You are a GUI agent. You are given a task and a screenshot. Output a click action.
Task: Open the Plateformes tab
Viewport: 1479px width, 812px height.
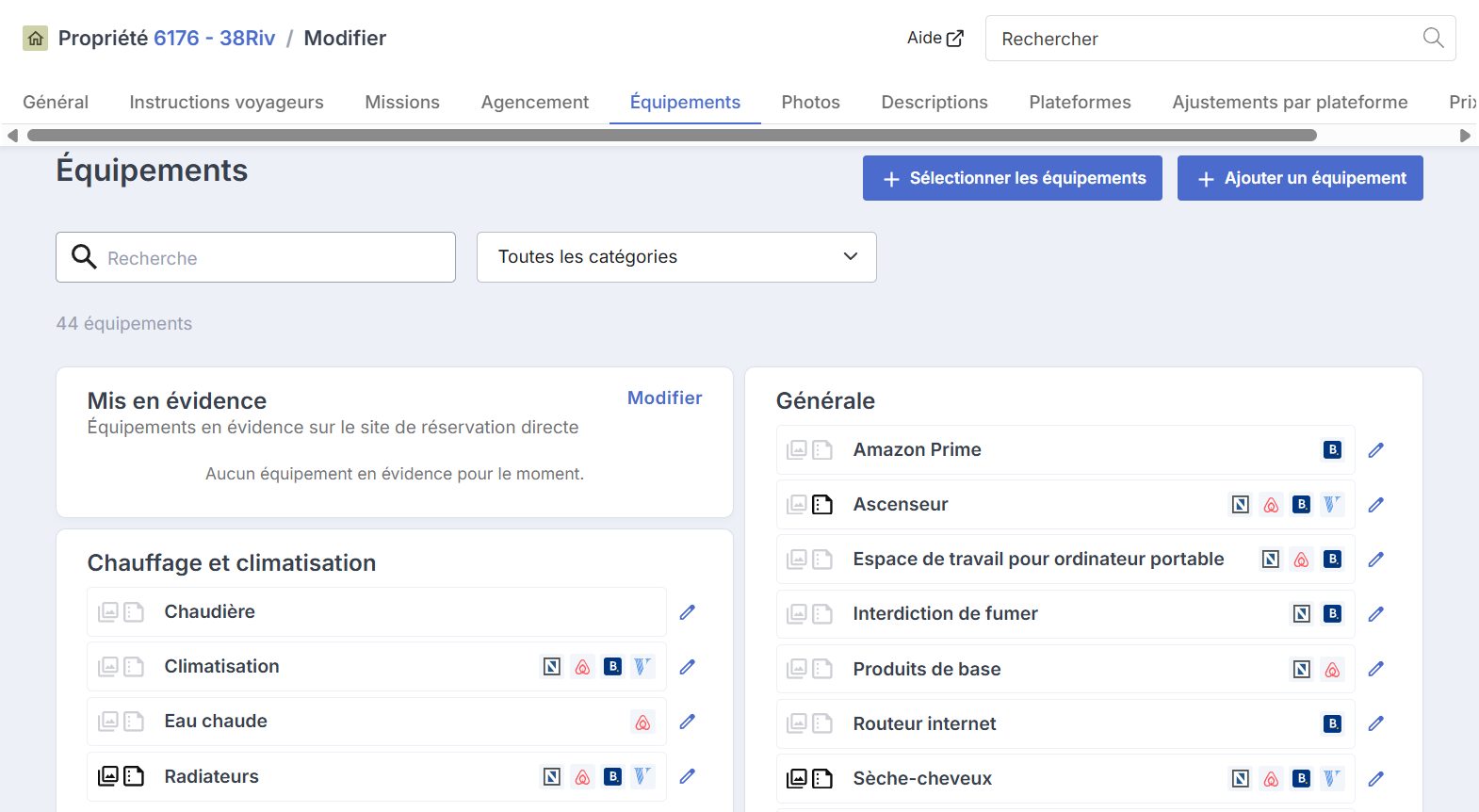pos(1080,102)
